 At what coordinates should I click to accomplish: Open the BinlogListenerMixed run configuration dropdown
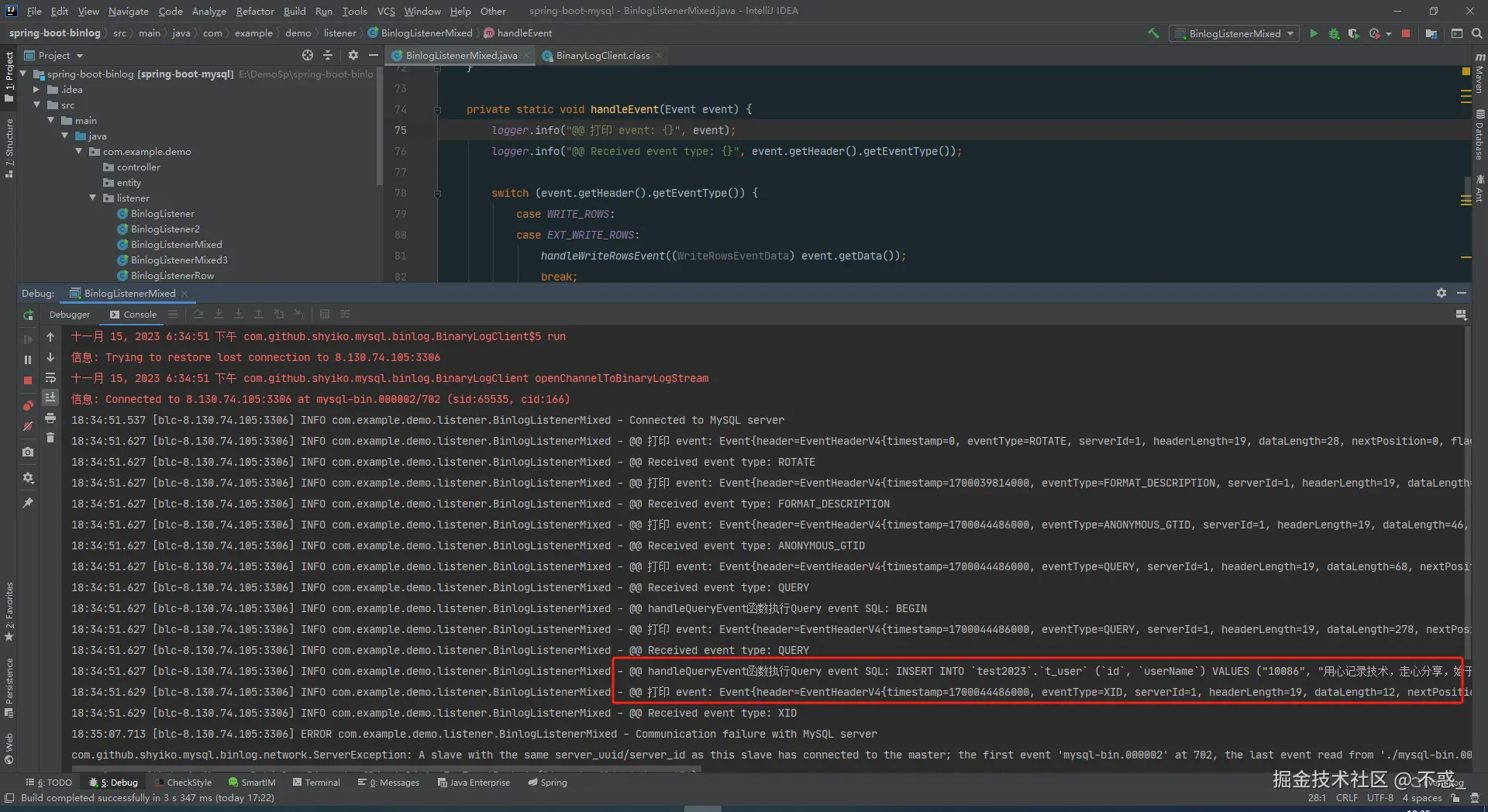point(1234,33)
